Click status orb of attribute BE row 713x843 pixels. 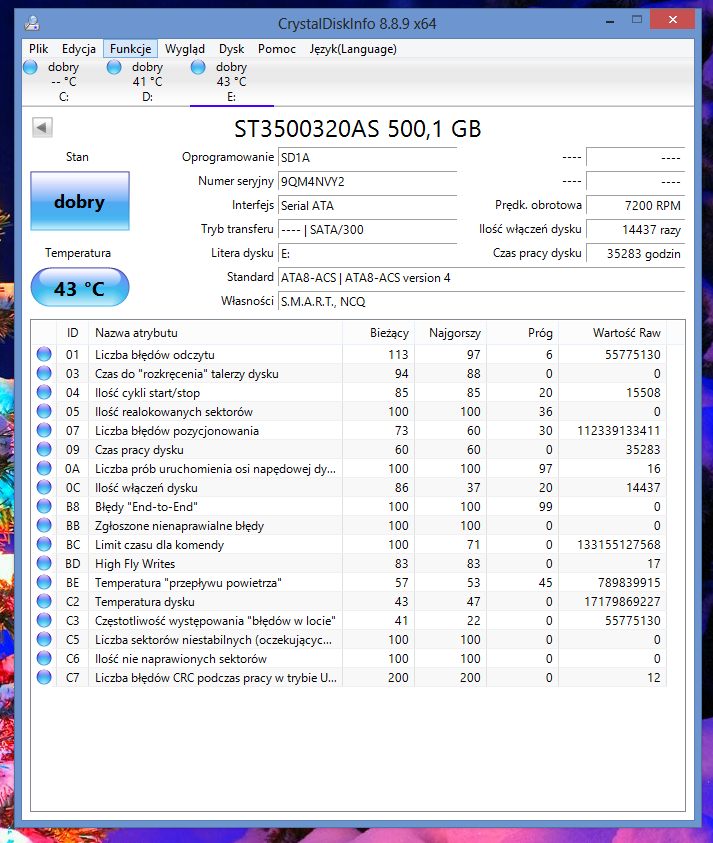44,582
